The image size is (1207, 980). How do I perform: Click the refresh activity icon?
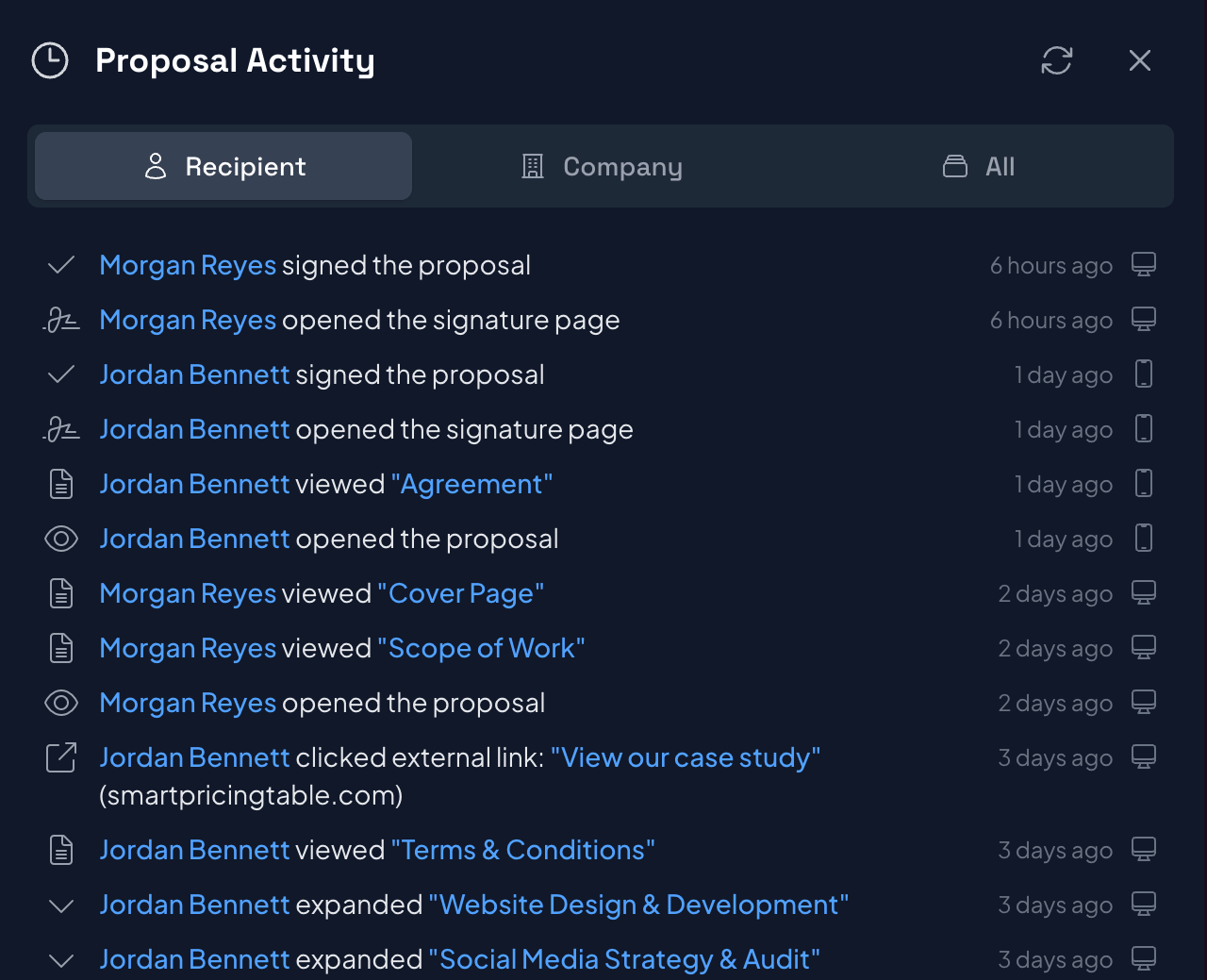point(1056,60)
